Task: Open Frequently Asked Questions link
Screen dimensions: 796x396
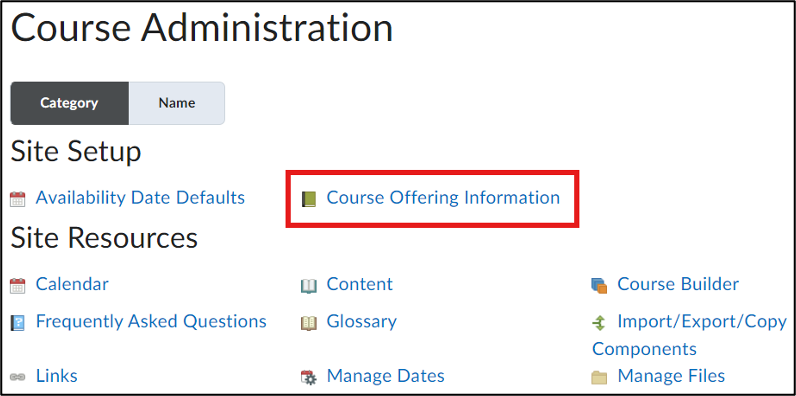Action: coord(151,321)
